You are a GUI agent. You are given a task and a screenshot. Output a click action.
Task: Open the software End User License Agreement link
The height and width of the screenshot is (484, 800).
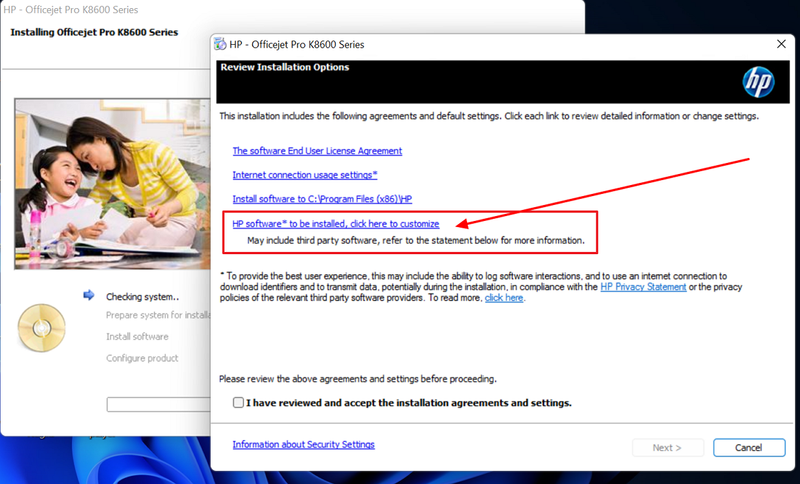click(317, 151)
